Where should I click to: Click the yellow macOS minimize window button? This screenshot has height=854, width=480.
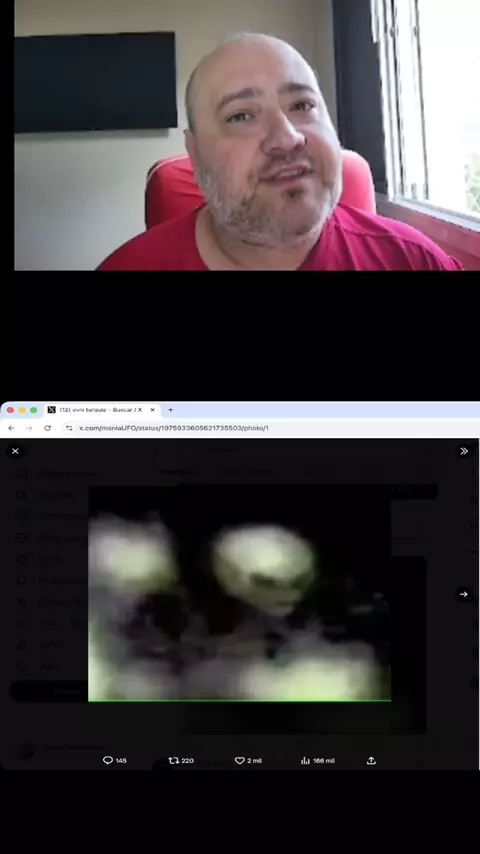pyautogui.click(x=22, y=410)
